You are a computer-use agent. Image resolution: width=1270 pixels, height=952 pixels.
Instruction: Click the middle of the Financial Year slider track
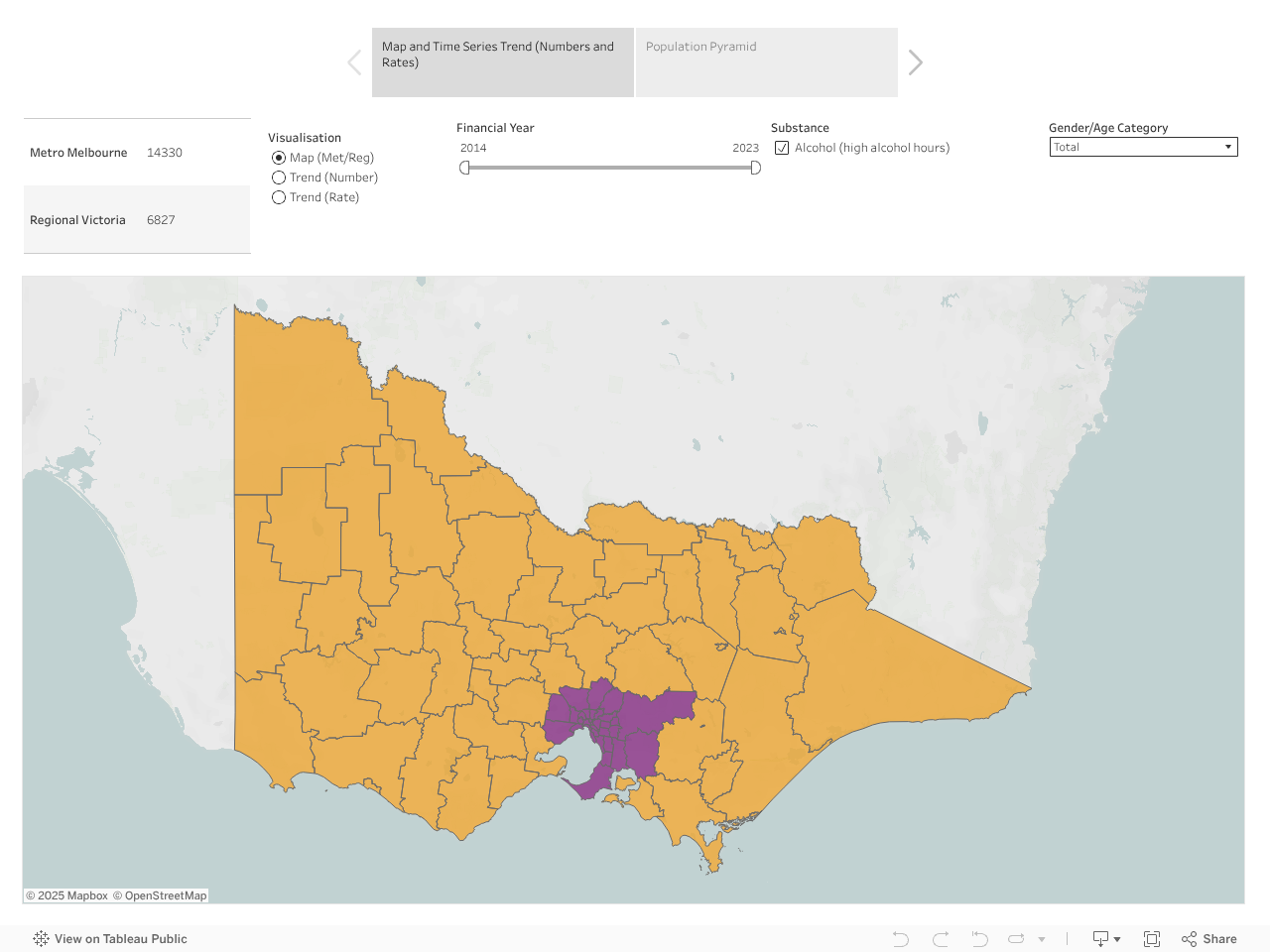point(610,168)
